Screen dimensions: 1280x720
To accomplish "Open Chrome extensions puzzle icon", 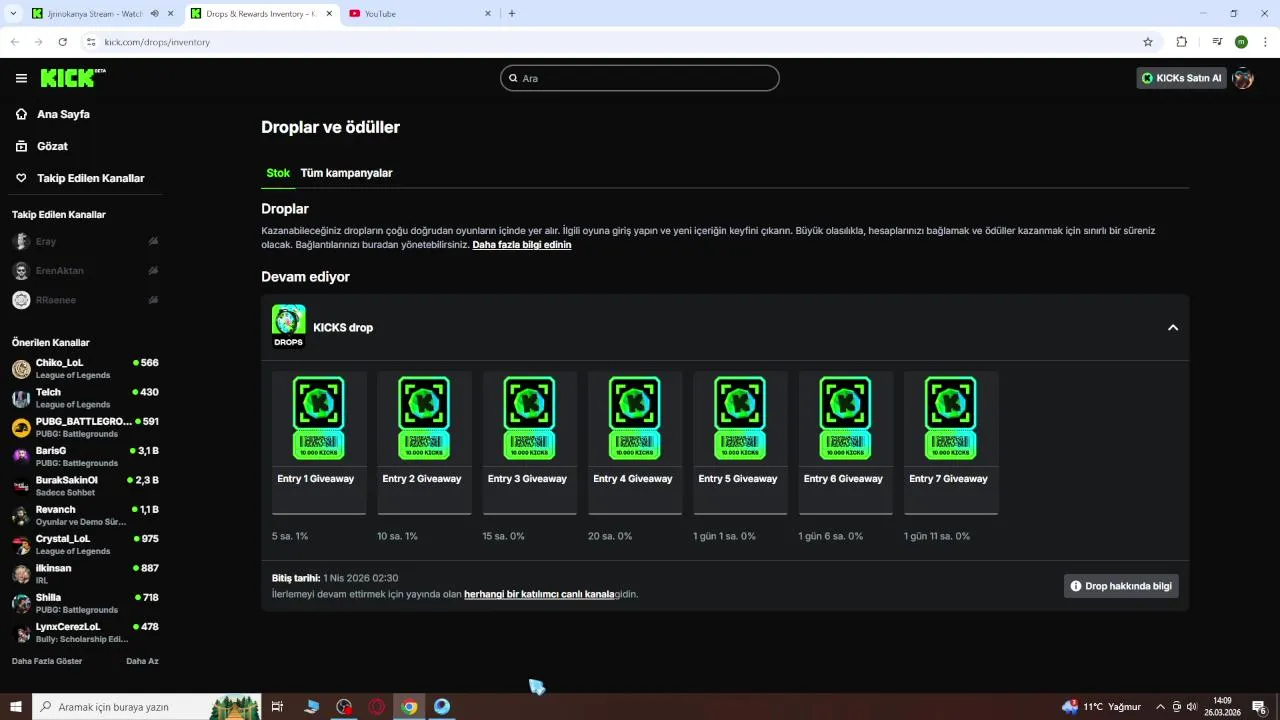I will tap(1182, 42).
